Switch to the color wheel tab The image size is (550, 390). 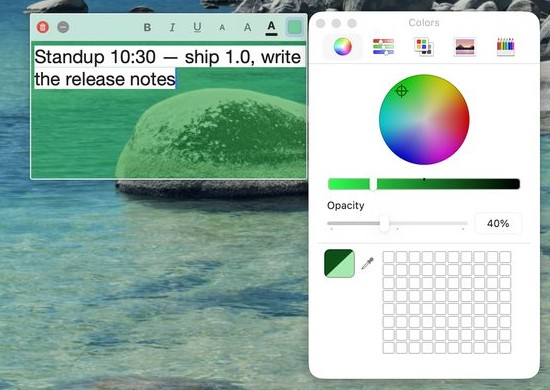(343, 46)
